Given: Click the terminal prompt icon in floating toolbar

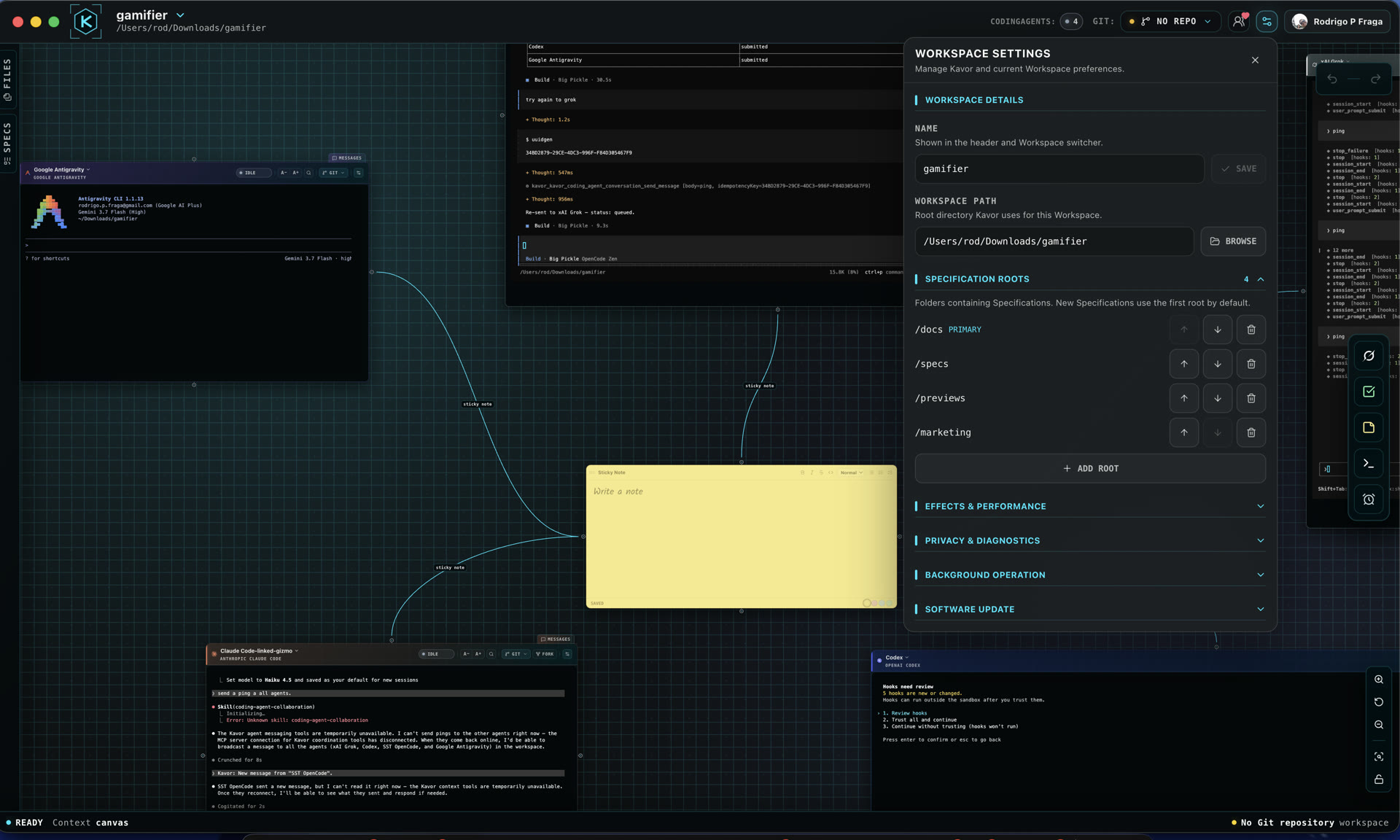Looking at the screenshot, I should [1369, 464].
